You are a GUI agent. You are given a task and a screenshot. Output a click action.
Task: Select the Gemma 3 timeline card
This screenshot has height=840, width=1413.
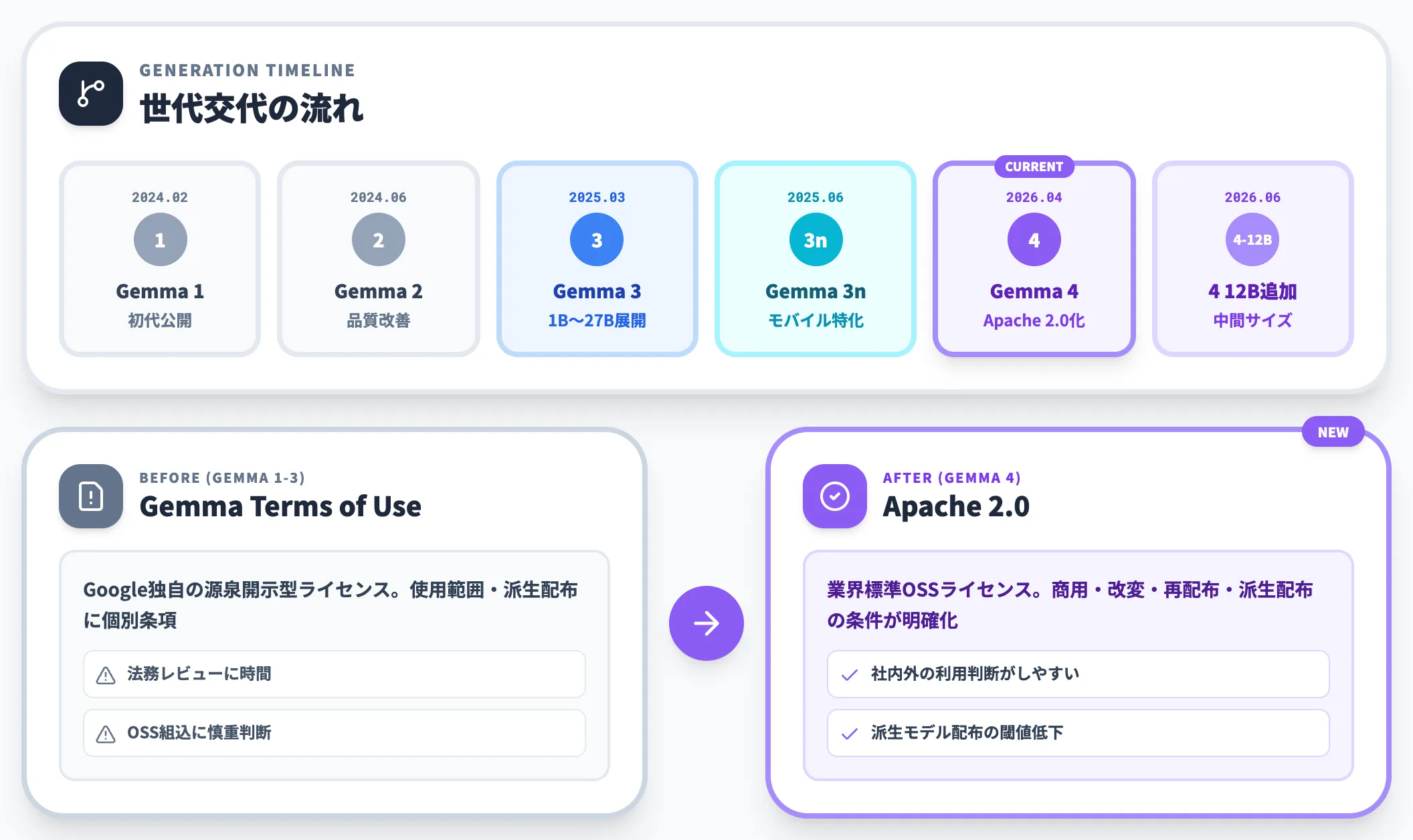tap(597, 259)
